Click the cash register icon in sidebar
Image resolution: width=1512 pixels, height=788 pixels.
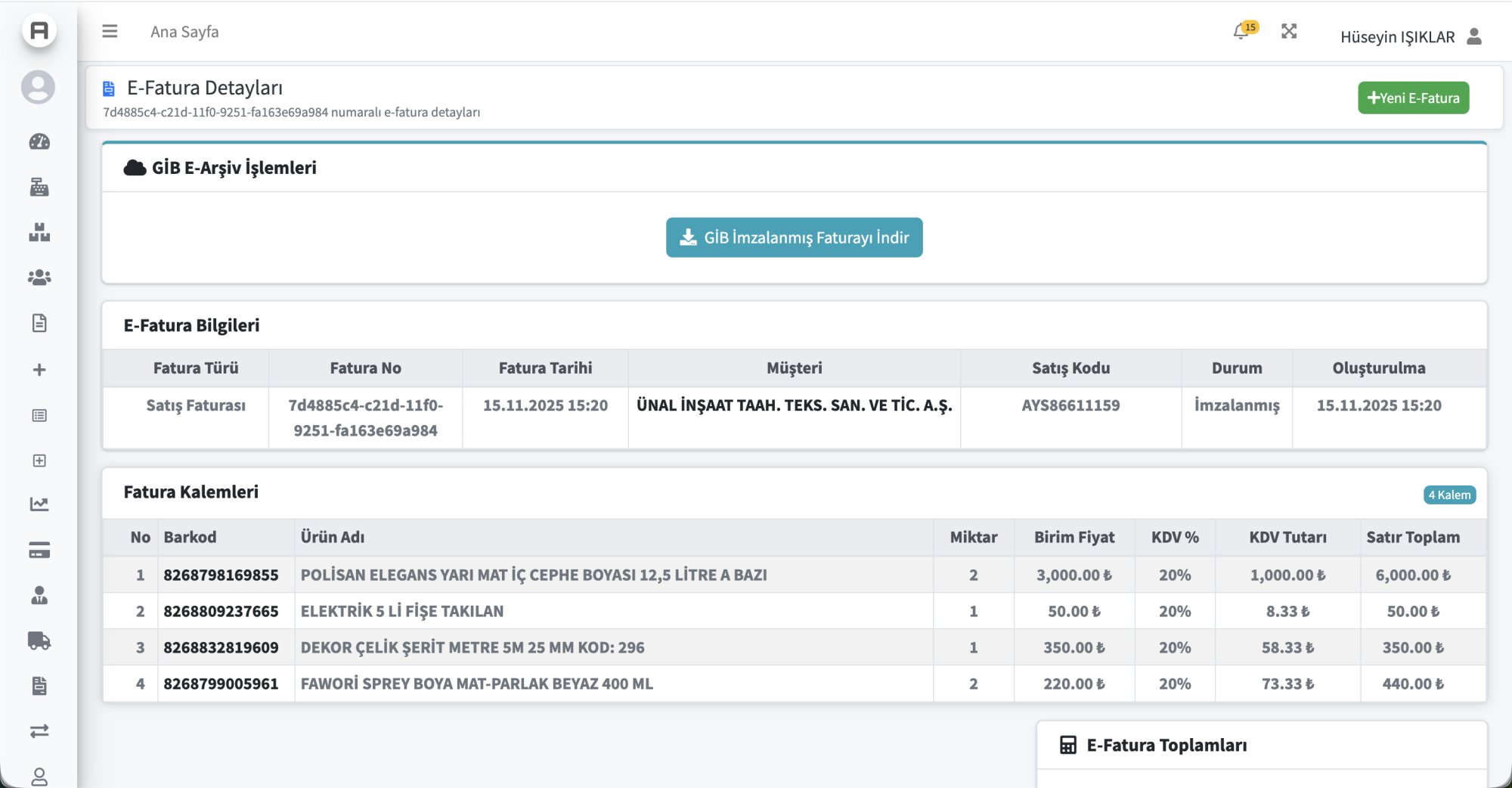click(x=39, y=188)
